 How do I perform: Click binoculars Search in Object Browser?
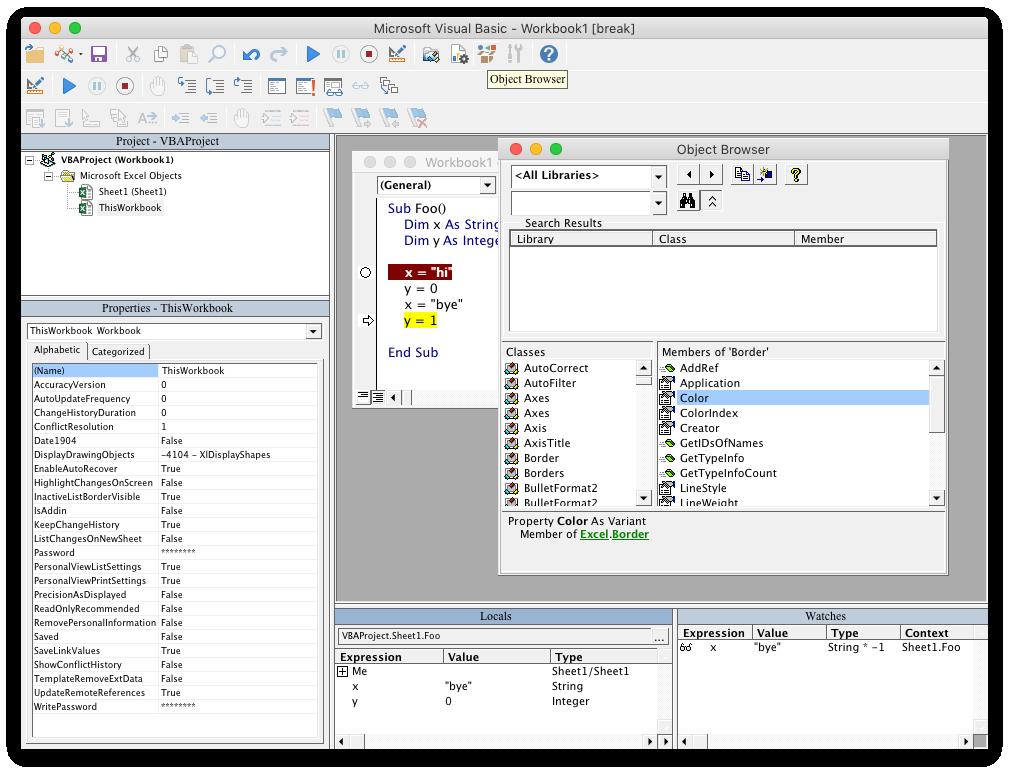(687, 201)
